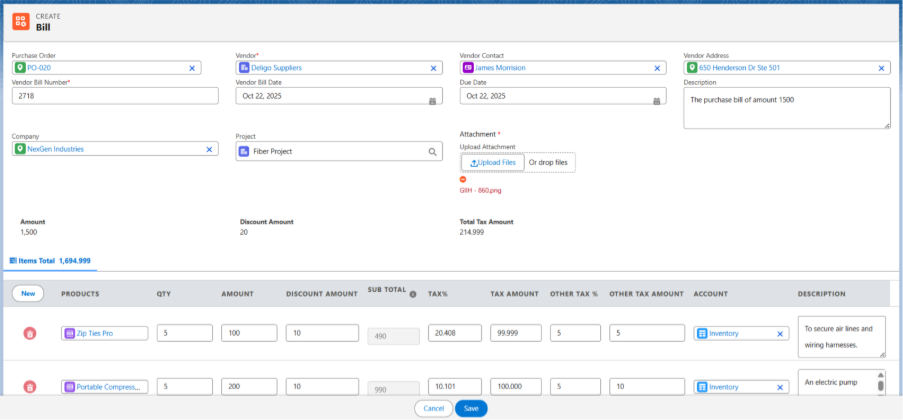903x420 pixels.
Task: Clear the Purchase Order PO-020 selection
Action: click(192, 68)
